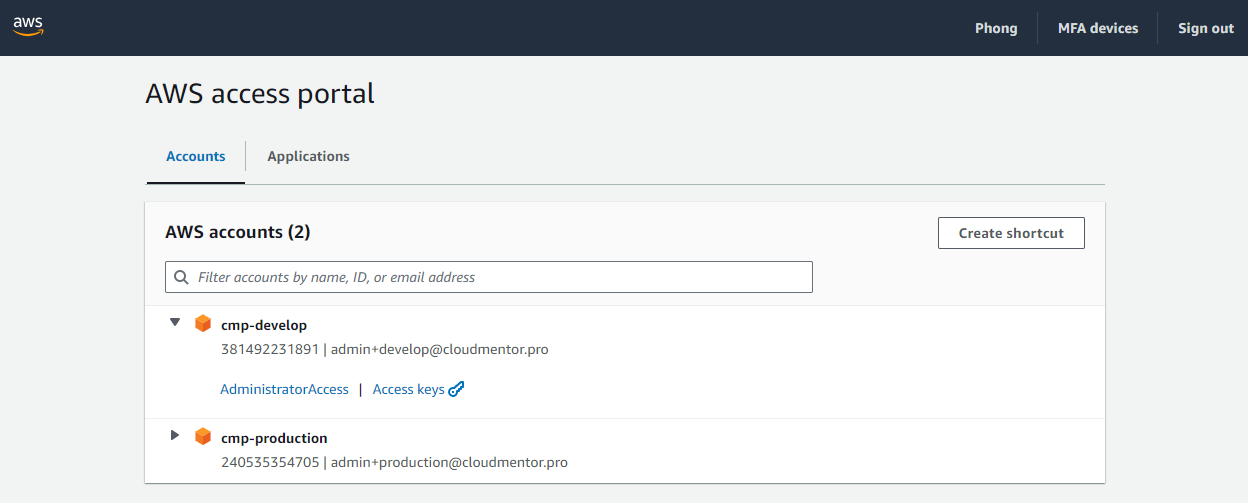Open MFA devices from the top bar
This screenshot has width=1248, height=503.
coord(1098,28)
